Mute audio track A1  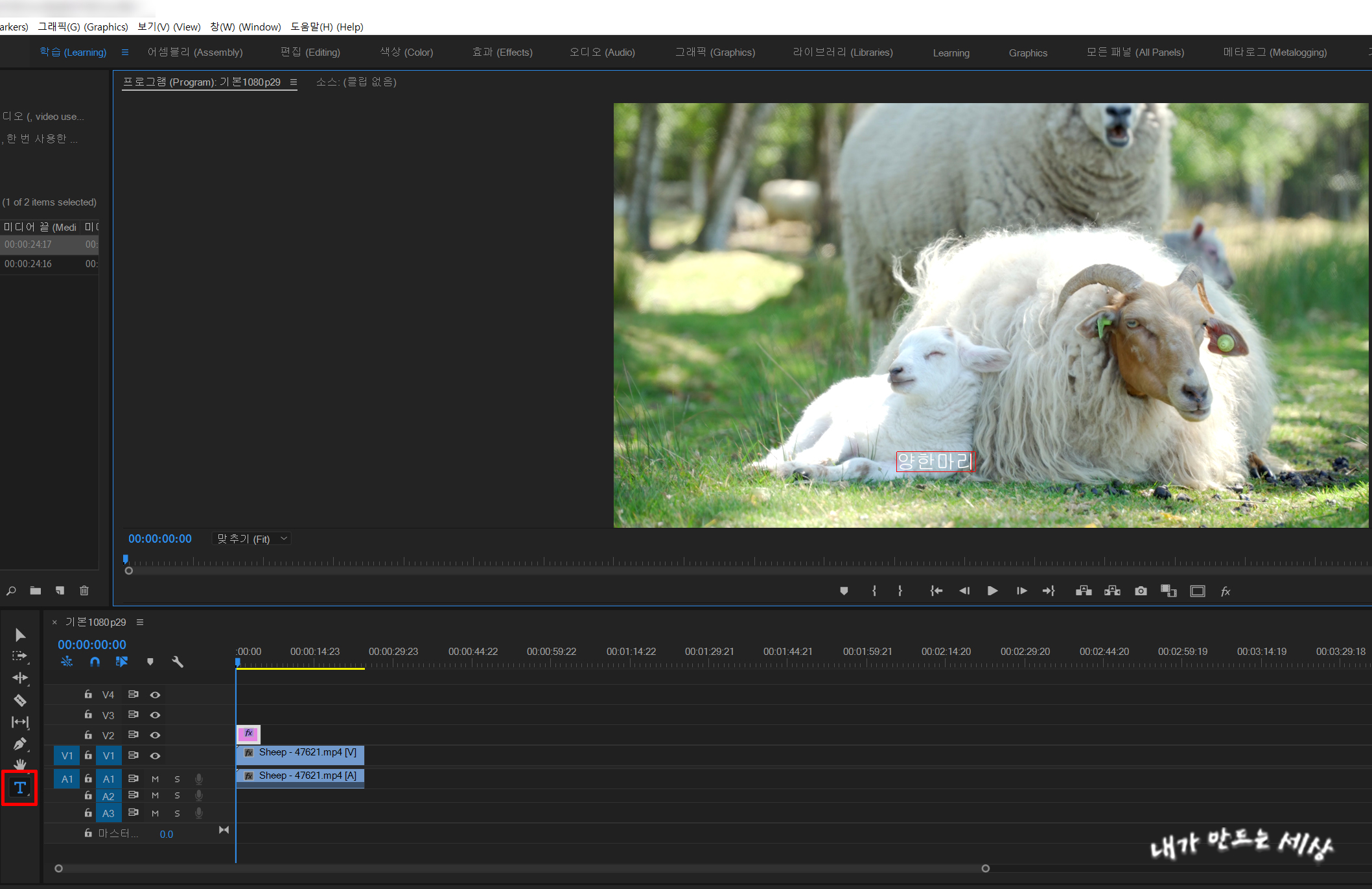click(155, 779)
